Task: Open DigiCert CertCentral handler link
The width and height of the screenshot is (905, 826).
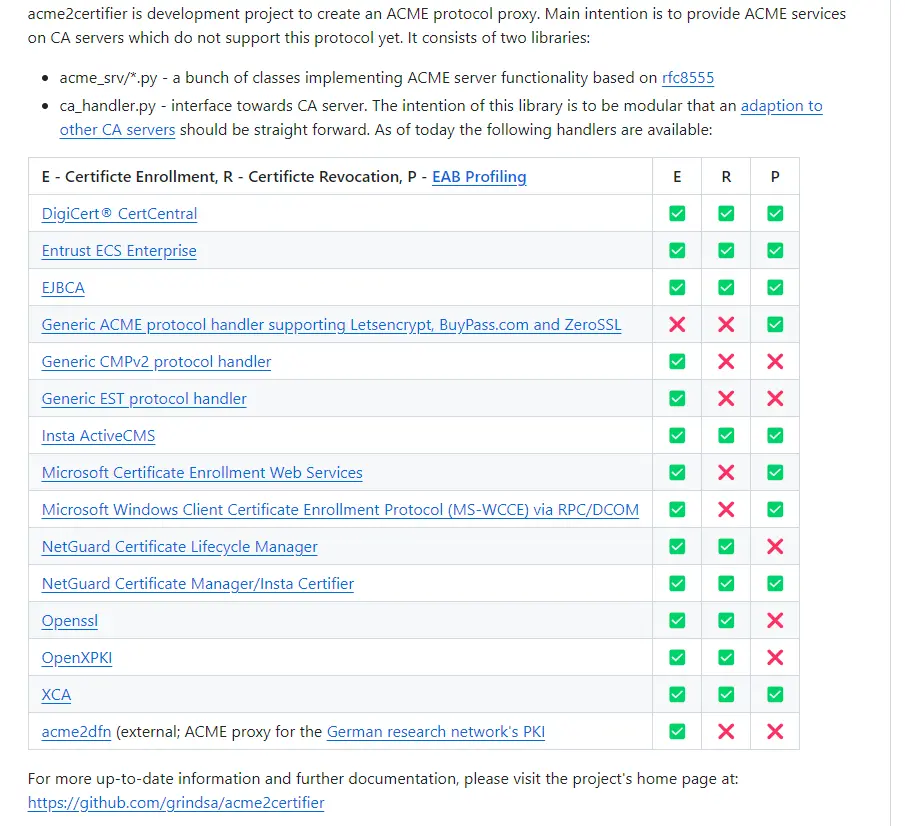Action: [121, 214]
